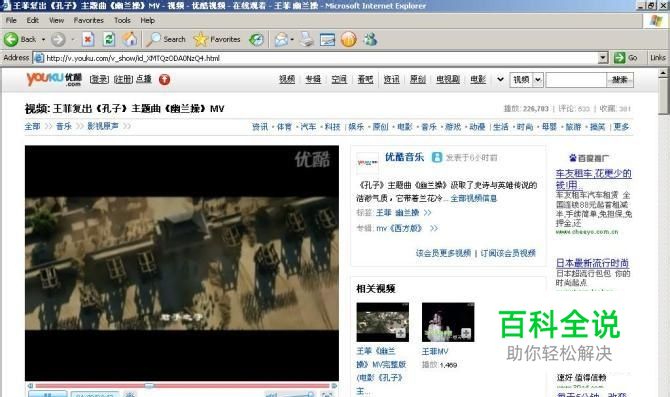Open the 王菲MV video thumbnail
Screen dimensions: 670x397
pos(448,322)
